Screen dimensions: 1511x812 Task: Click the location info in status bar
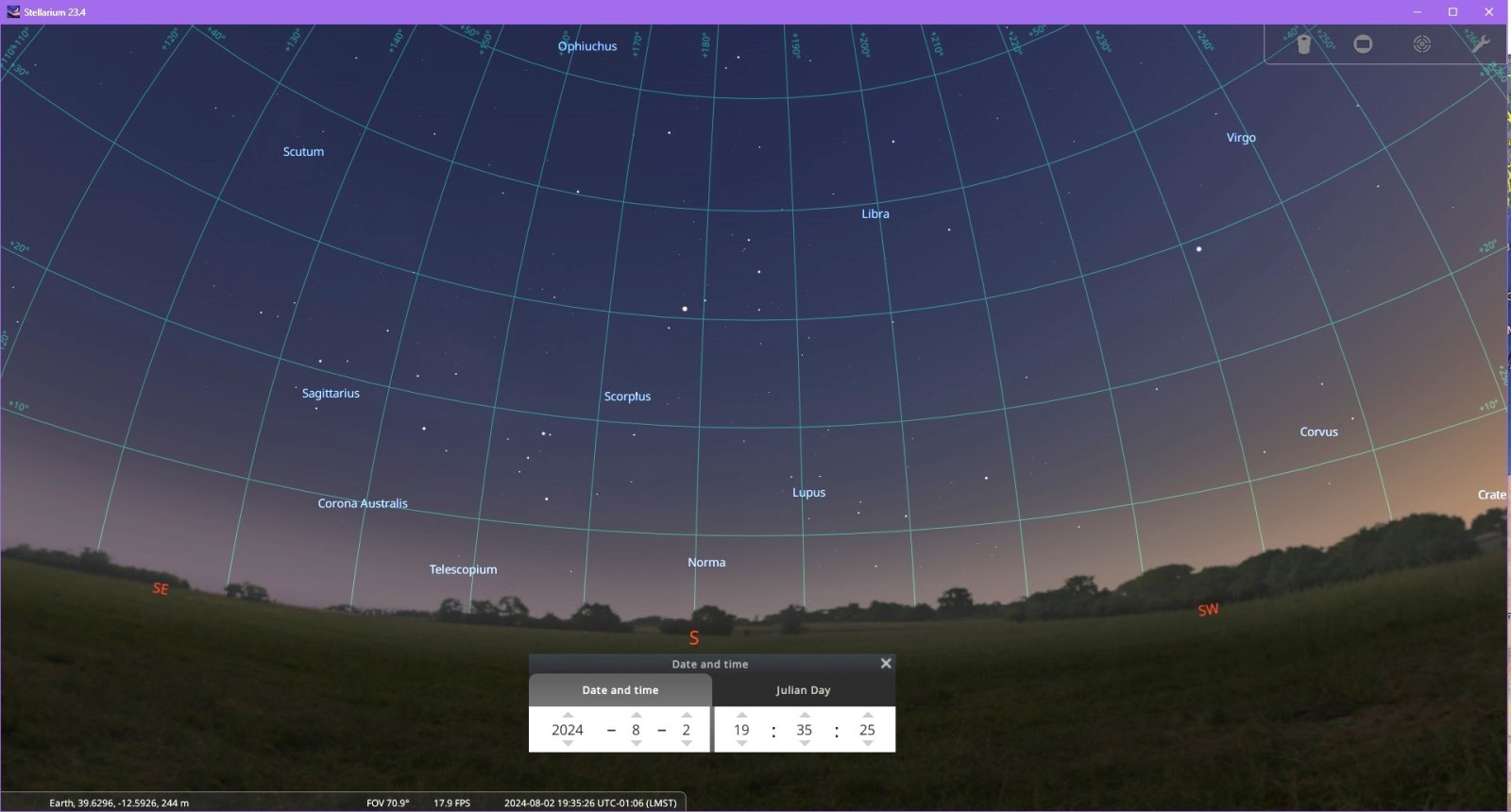click(119, 803)
